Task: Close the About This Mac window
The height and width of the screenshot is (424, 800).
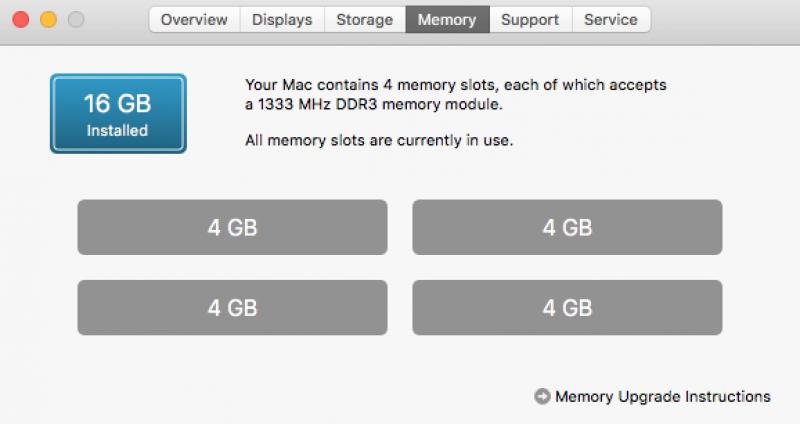Action: coord(20,19)
